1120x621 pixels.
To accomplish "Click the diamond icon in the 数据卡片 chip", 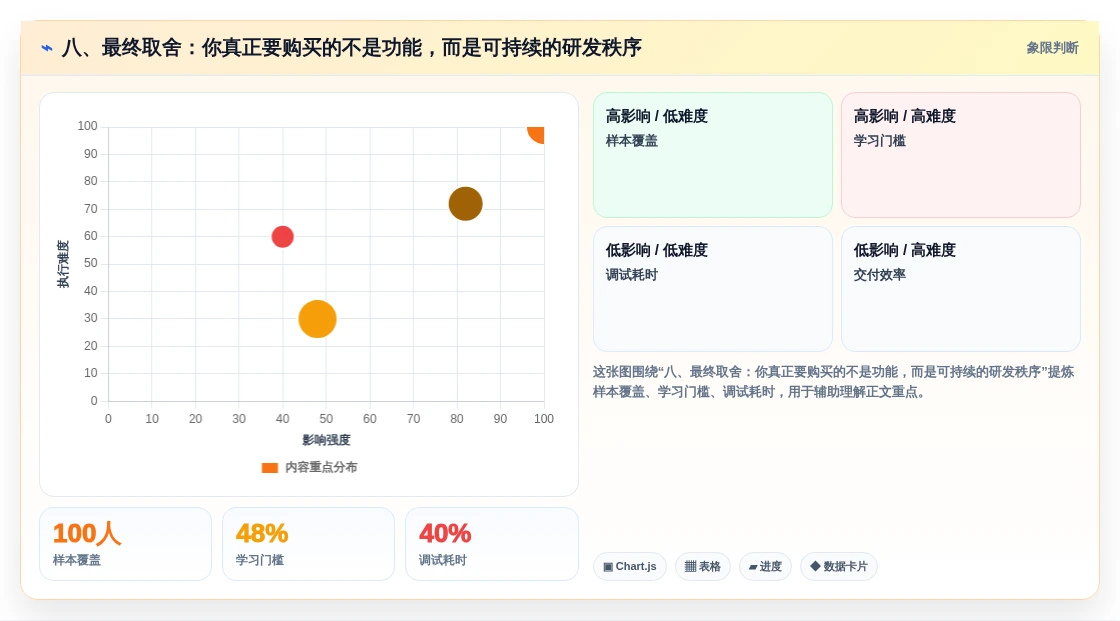I will [815, 566].
